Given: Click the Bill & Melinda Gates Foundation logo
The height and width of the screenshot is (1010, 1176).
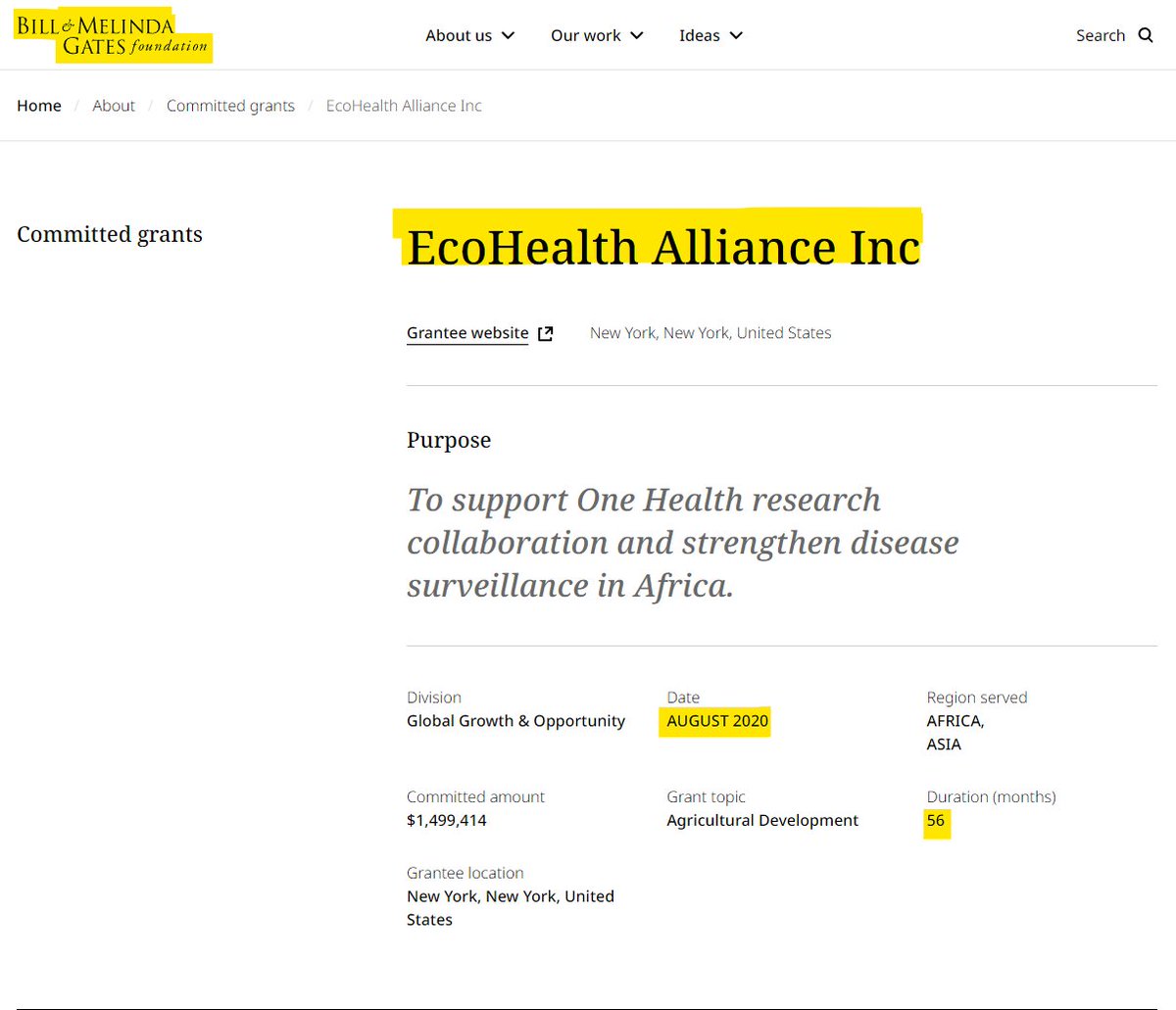Looking at the screenshot, I should [113, 36].
